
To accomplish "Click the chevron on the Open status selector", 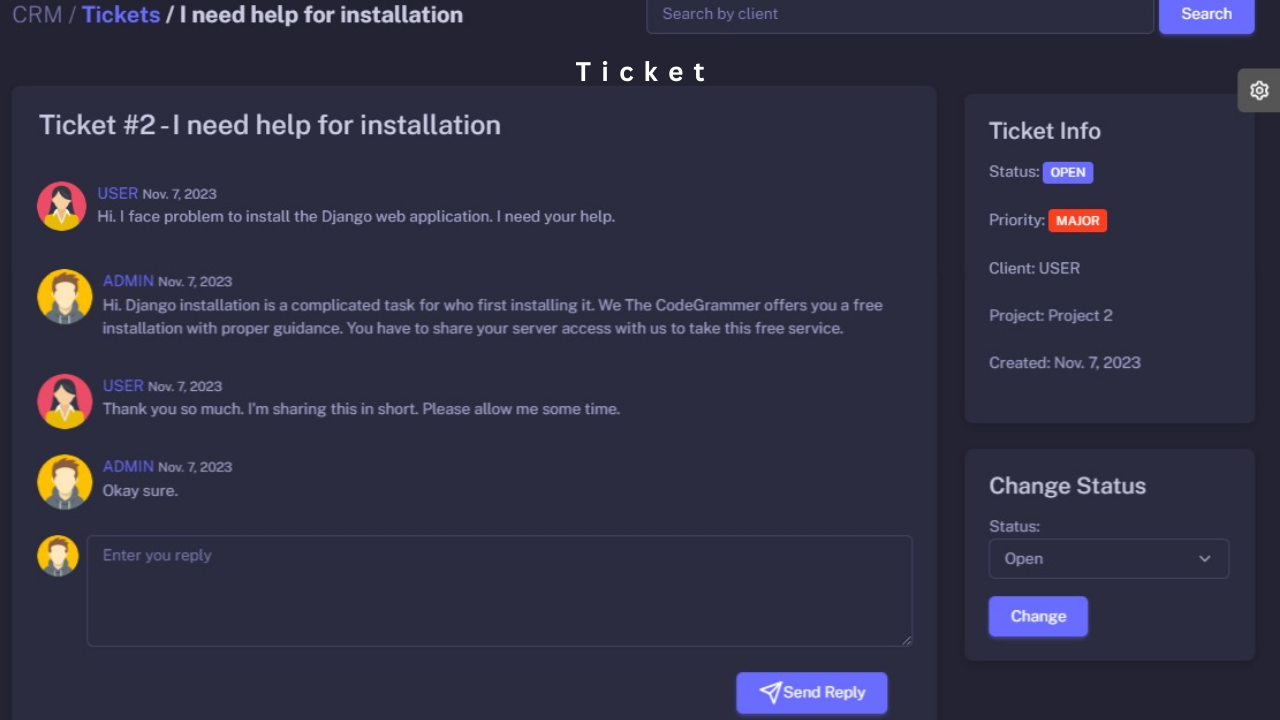I will point(1205,559).
